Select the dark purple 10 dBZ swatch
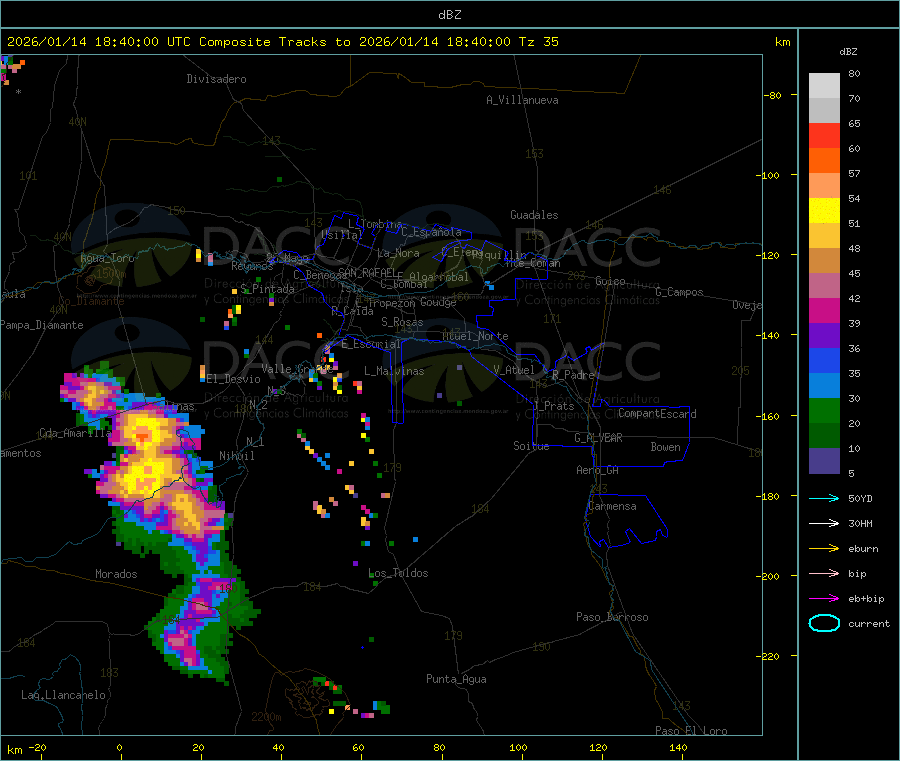 (824, 460)
